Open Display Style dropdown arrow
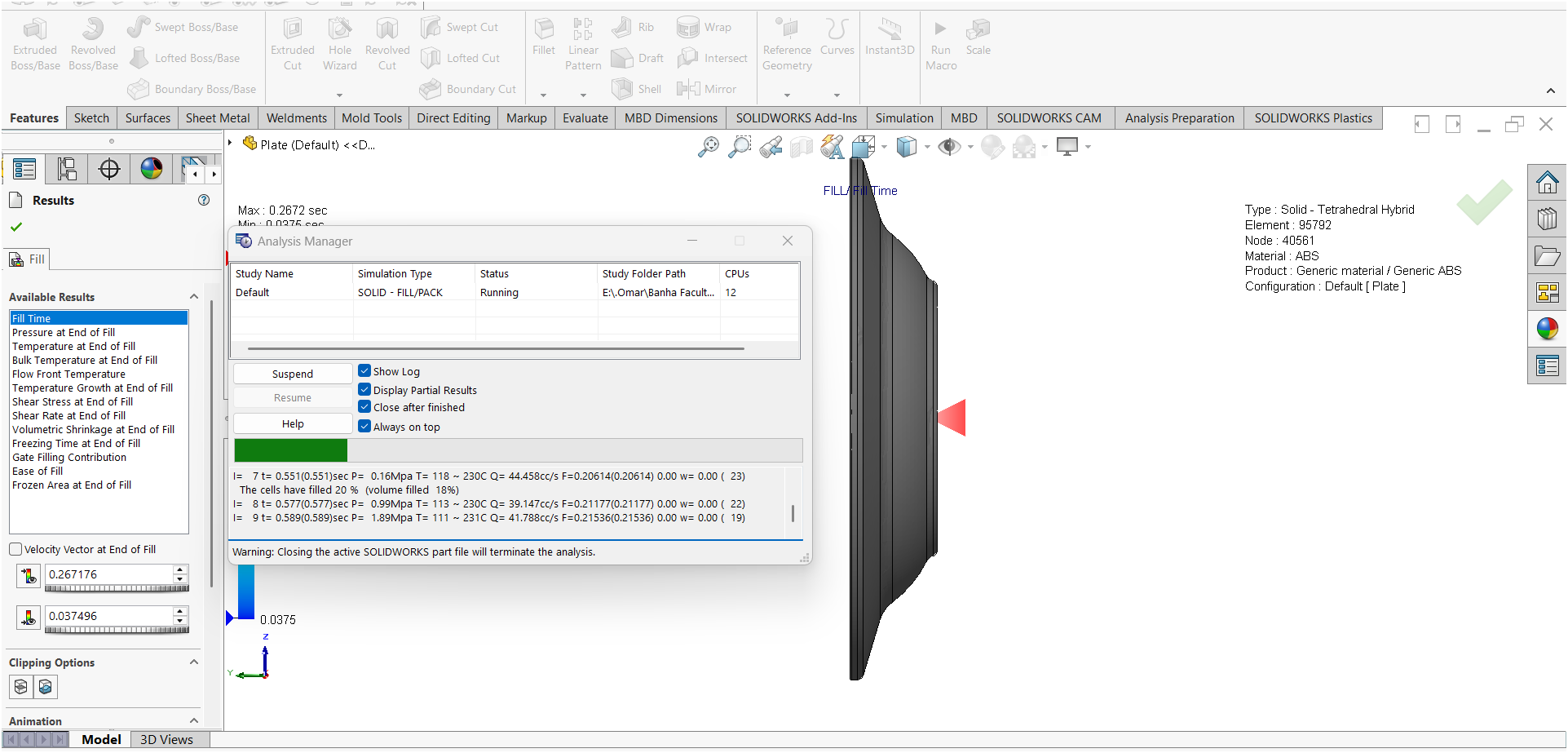 927,148
